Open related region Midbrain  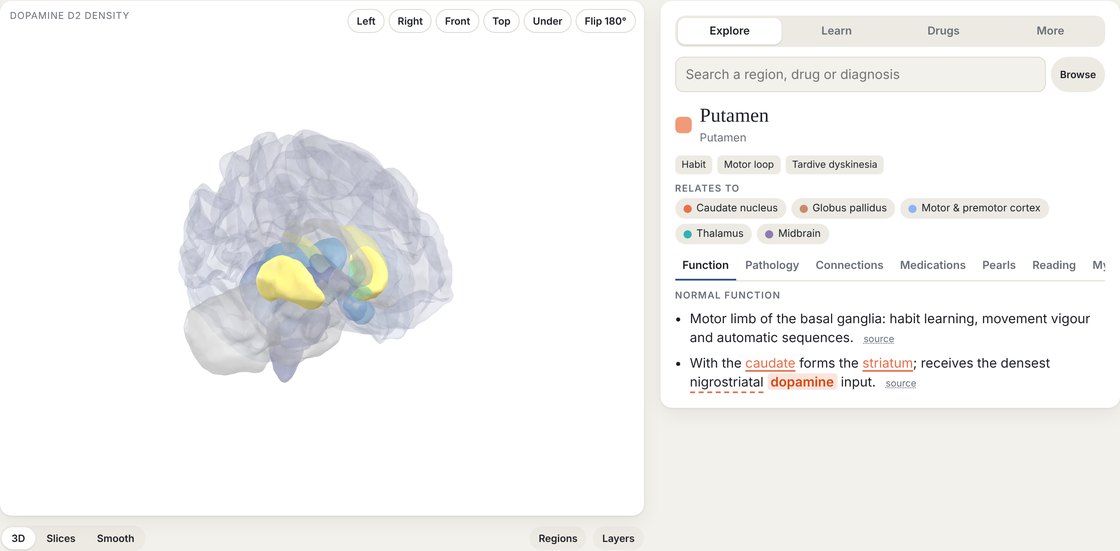pyautogui.click(x=792, y=233)
